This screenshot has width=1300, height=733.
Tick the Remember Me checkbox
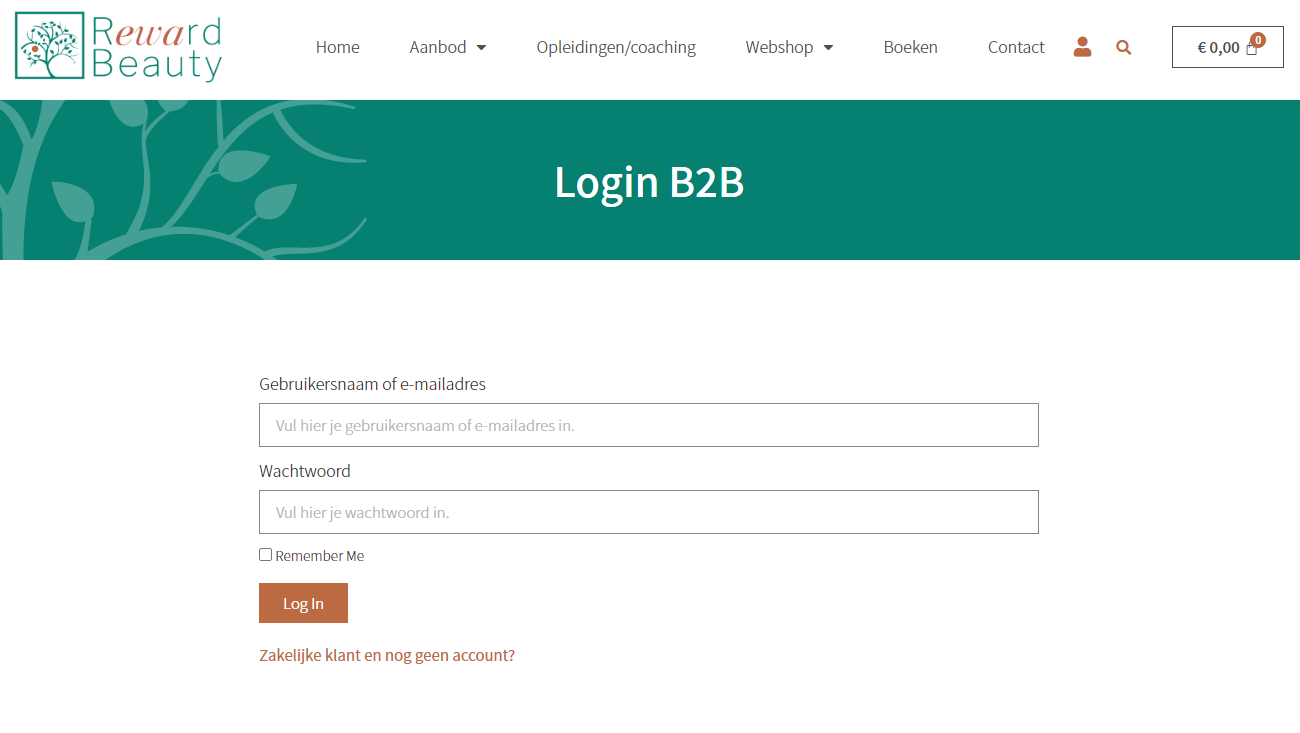pyautogui.click(x=266, y=554)
